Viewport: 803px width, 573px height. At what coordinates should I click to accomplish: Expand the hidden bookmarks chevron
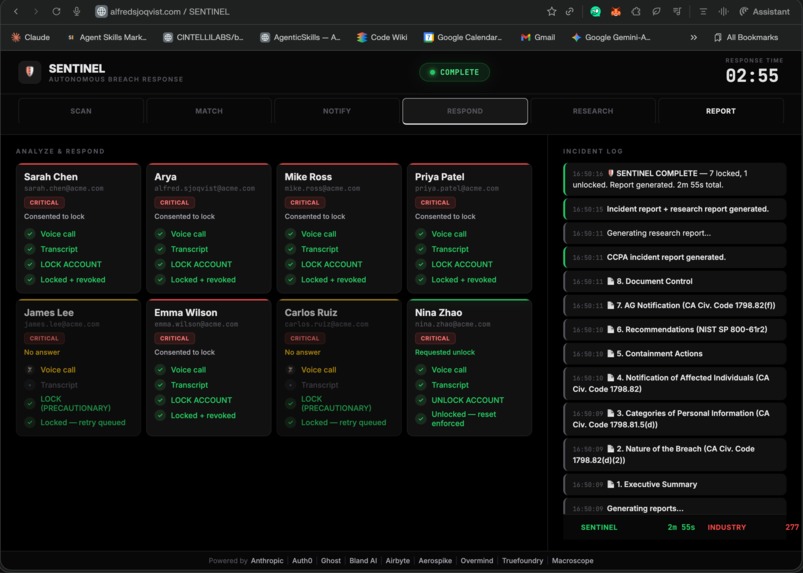click(x=693, y=37)
